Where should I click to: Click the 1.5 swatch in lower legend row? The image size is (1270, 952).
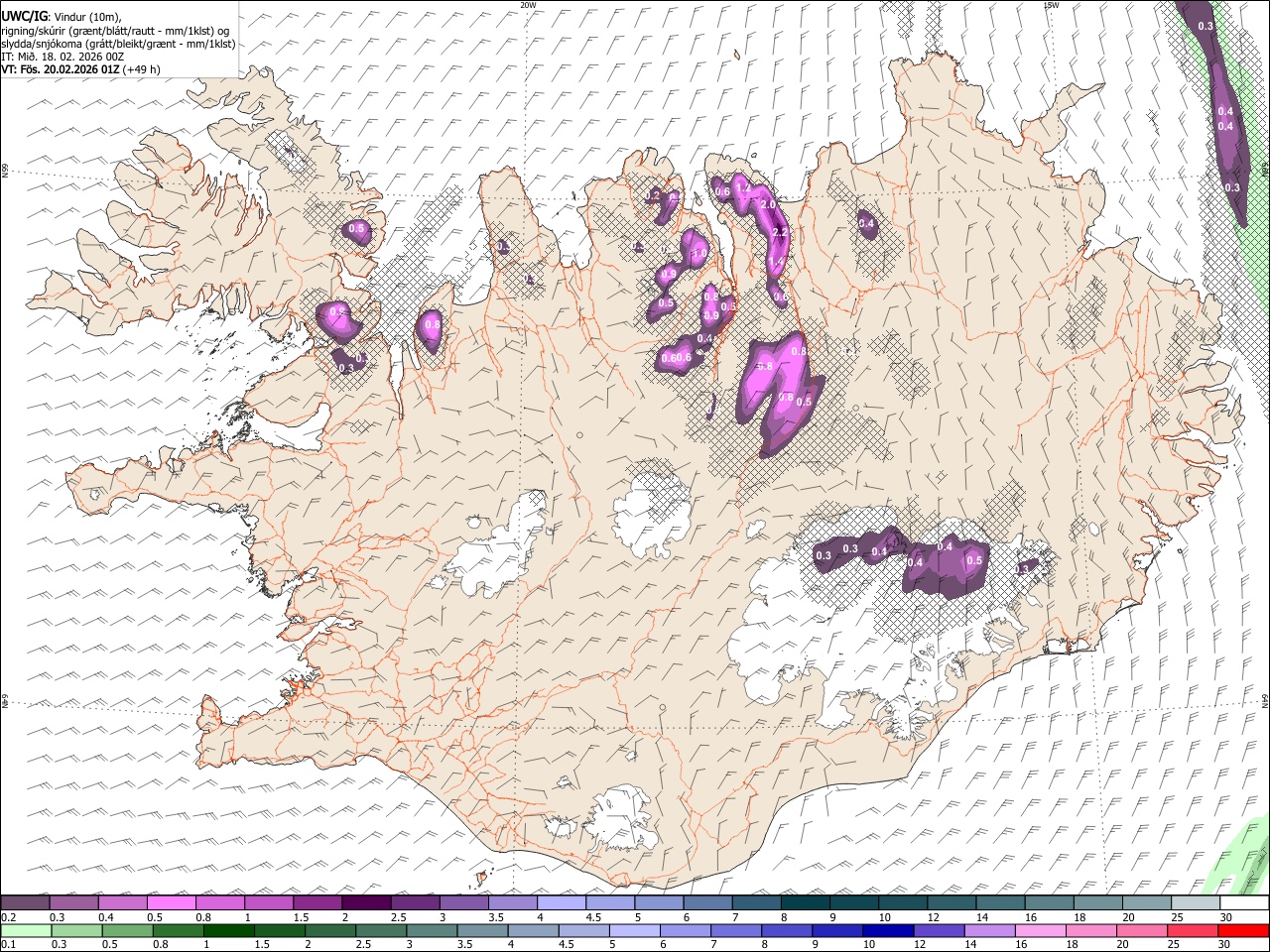pos(279,930)
